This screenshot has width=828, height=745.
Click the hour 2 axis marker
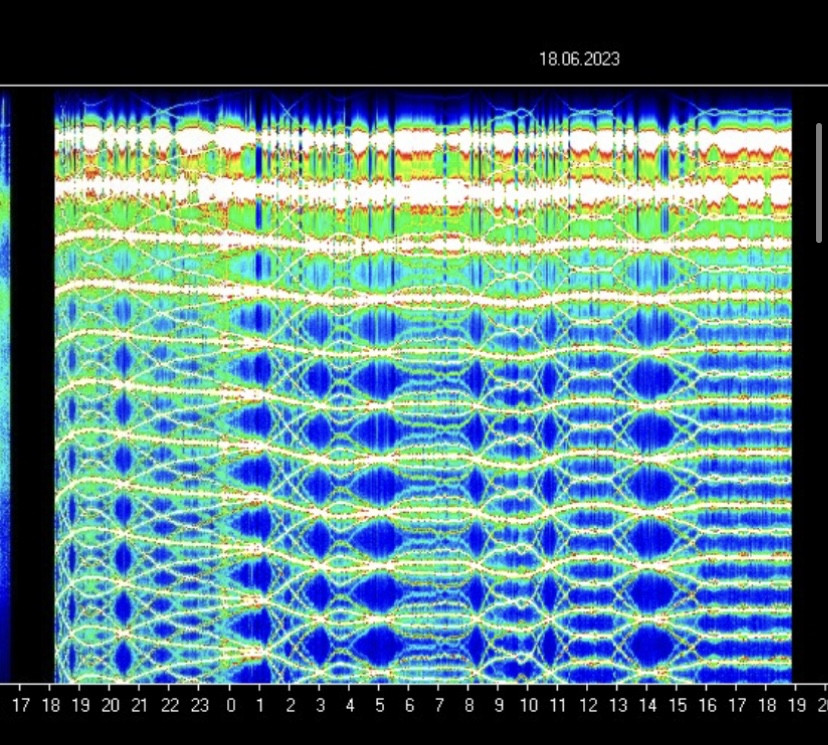290,706
